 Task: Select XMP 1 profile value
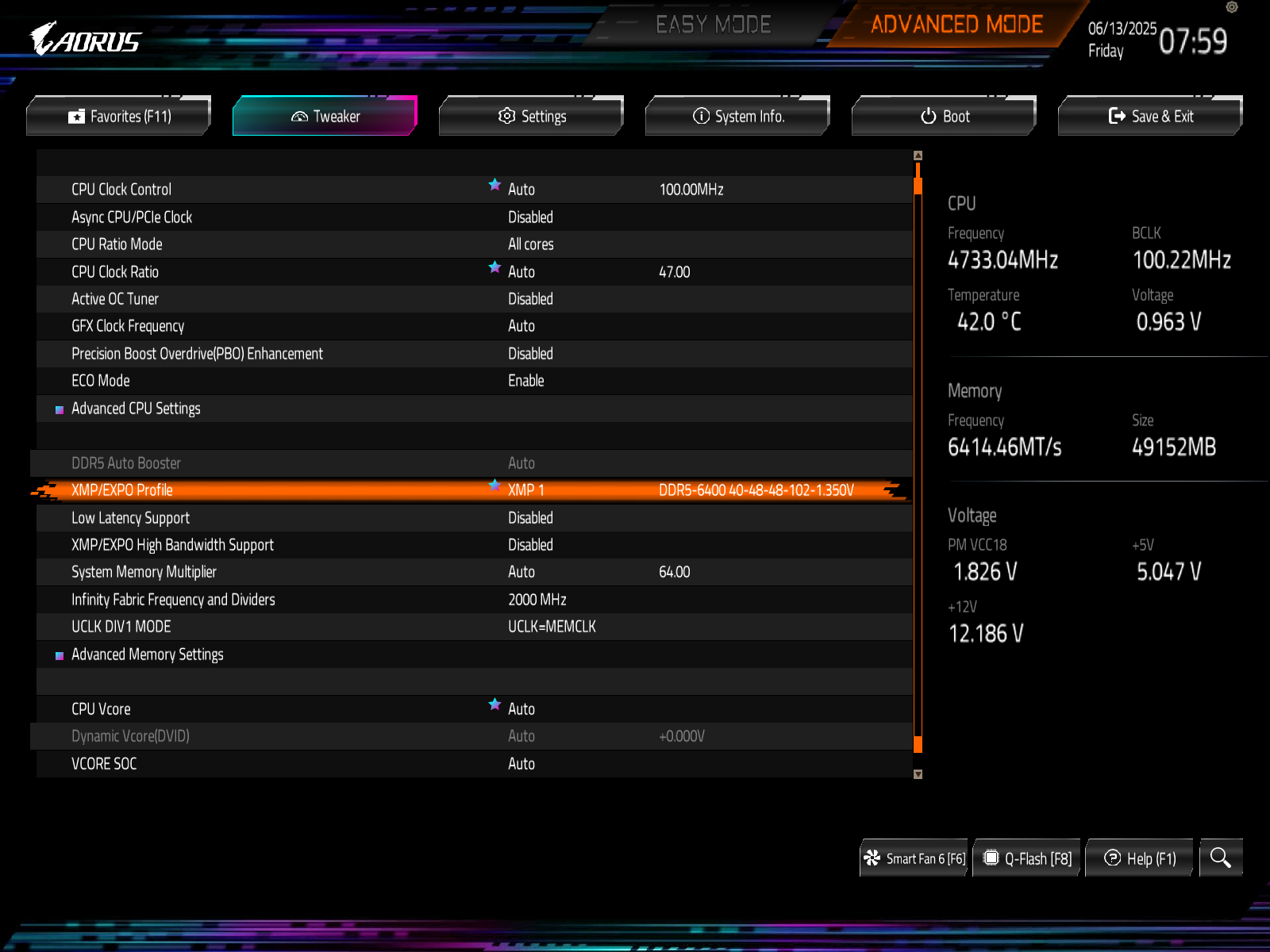pyautogui.click(x=526, y=490)
